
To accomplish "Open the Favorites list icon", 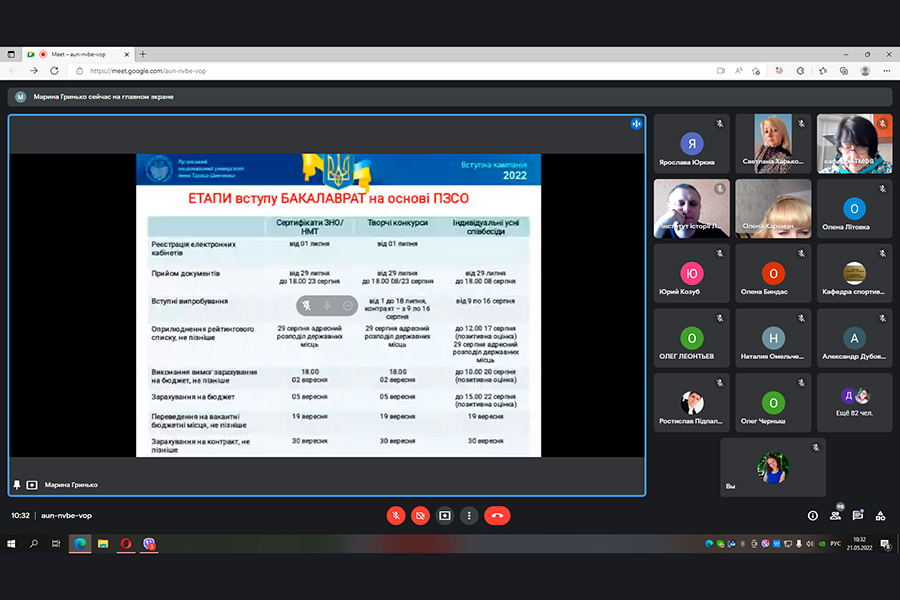I will (823, 71).
